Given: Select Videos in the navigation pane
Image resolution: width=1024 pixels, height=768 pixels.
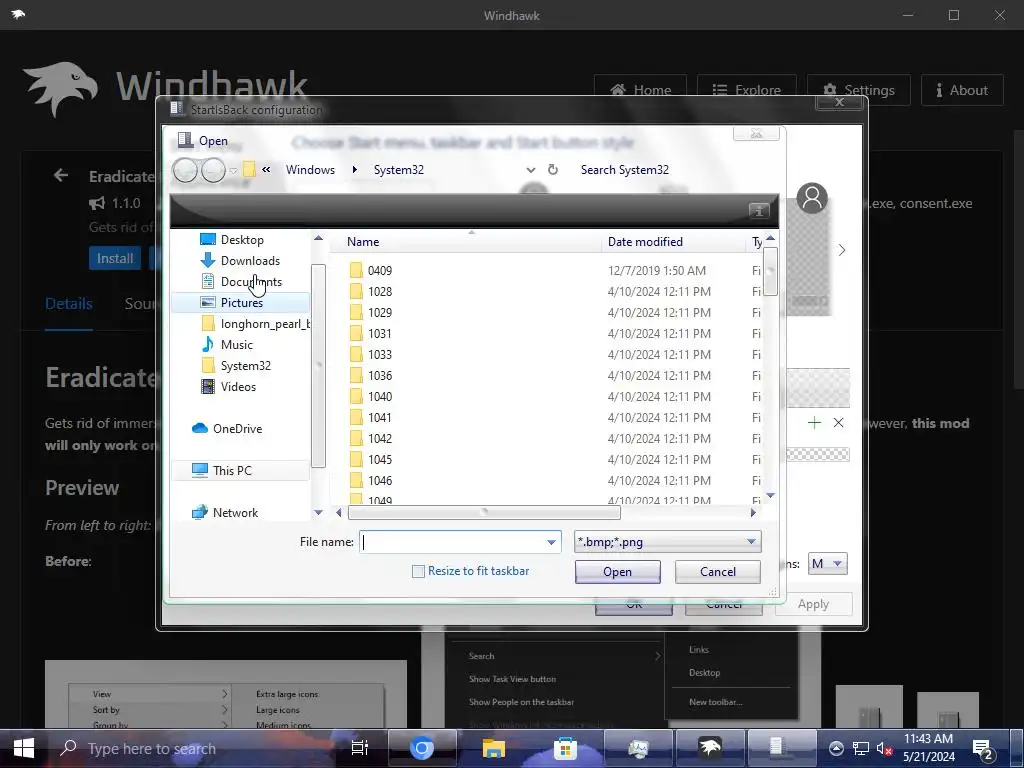Looking at the screenshot, I should point(238,387).
